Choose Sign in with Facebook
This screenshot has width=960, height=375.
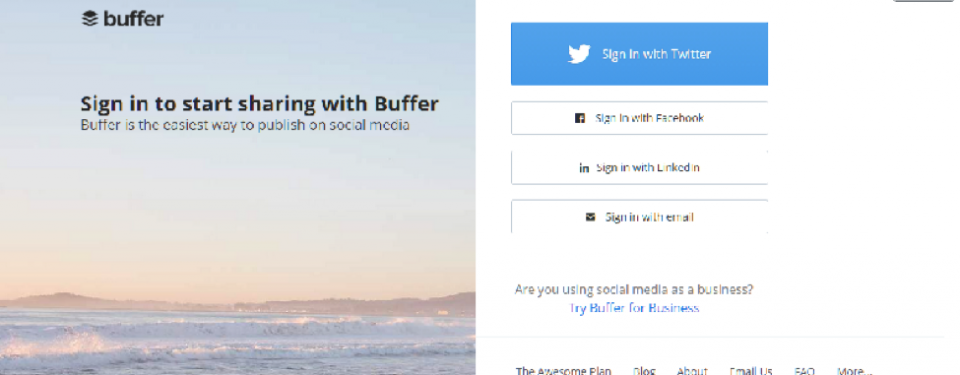pos(639,118)
